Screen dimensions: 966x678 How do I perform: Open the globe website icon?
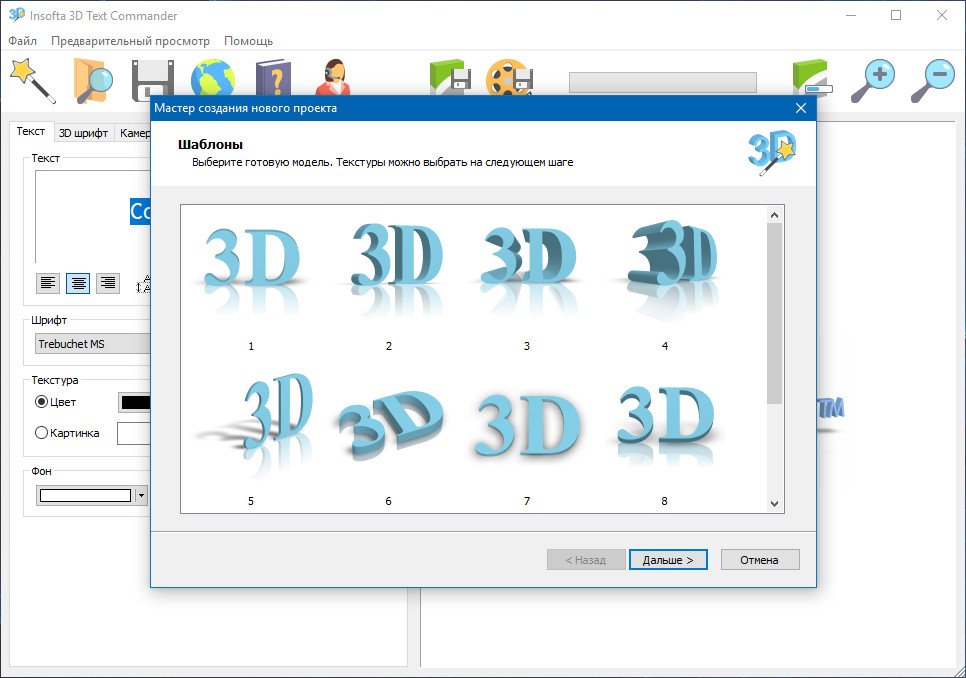click(212, 80)
